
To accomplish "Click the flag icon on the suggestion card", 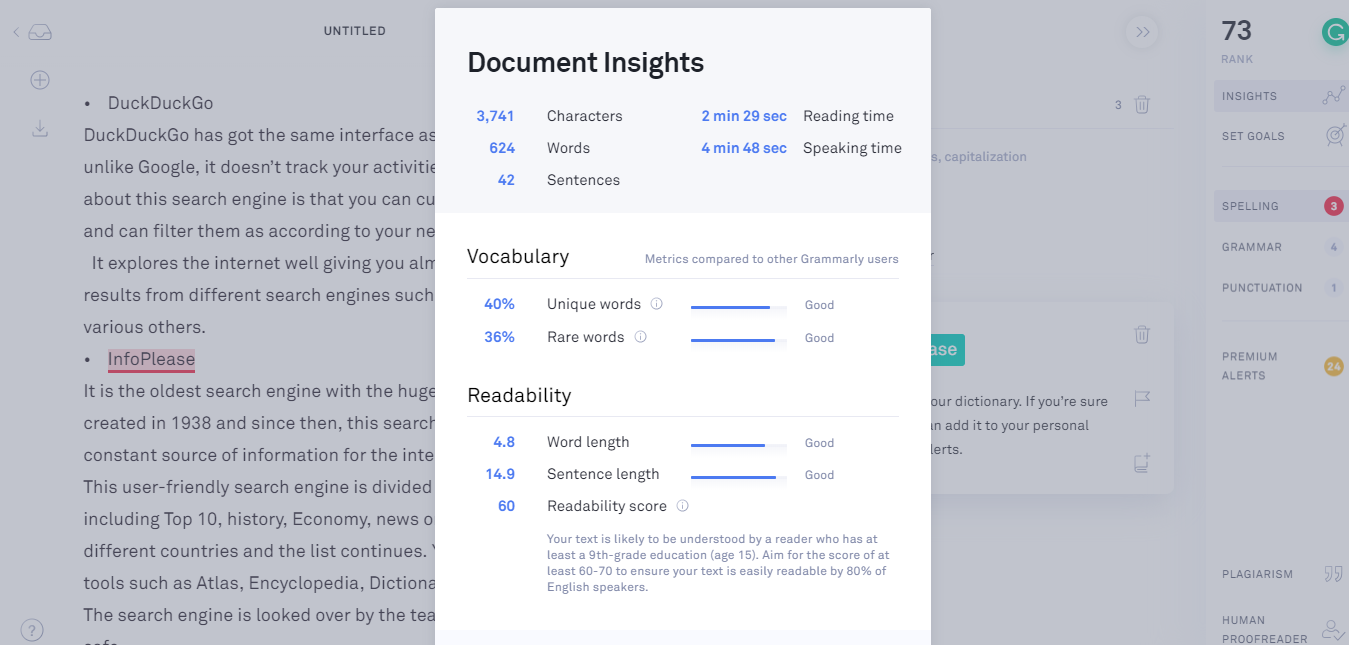I will 1142,399.
